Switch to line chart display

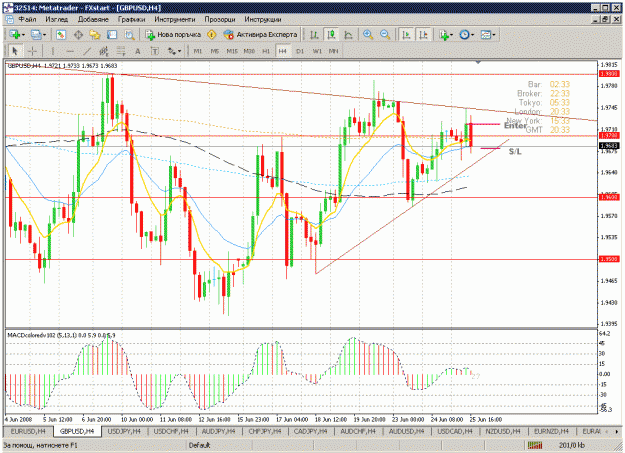pos(348,35)
